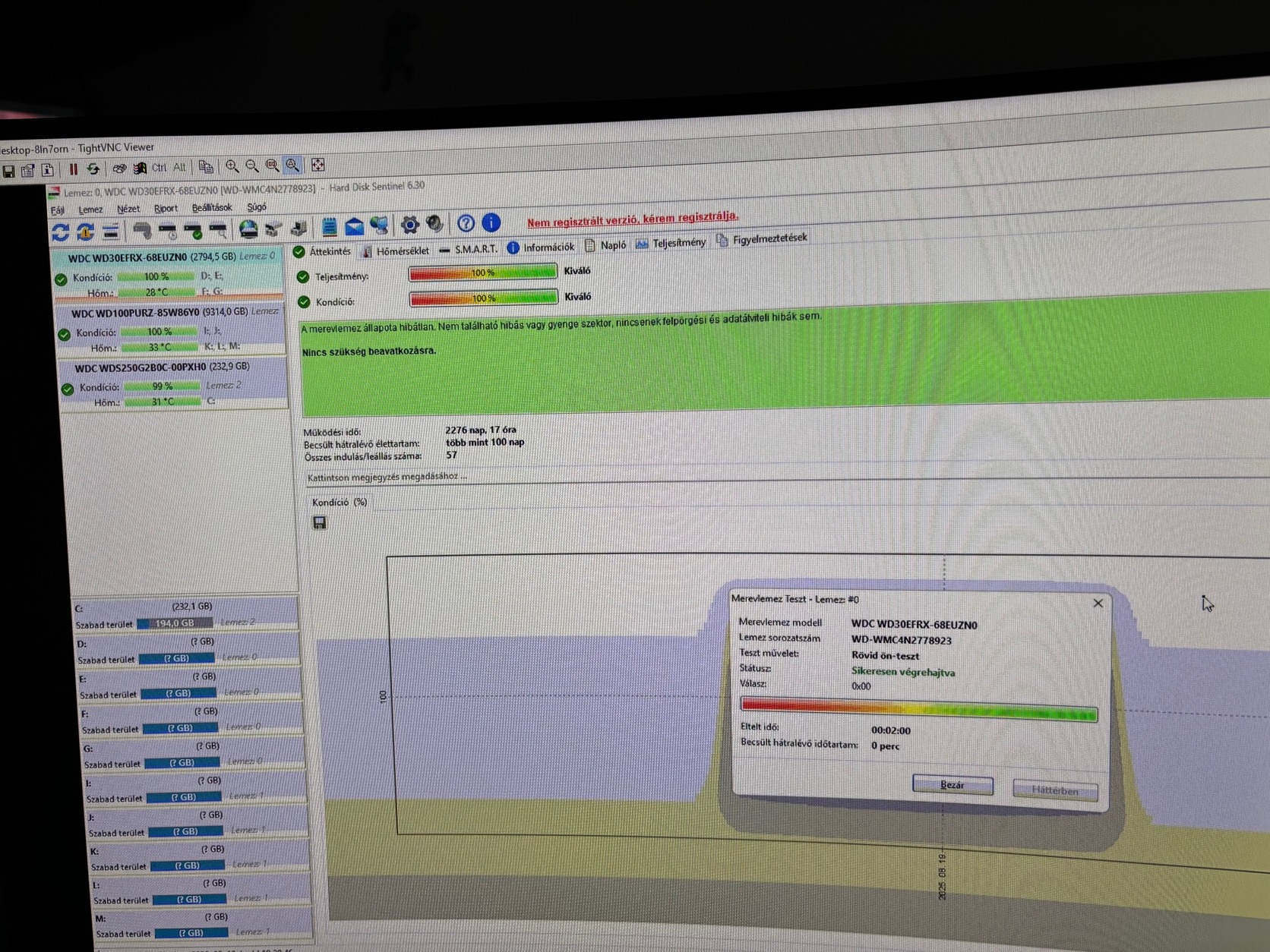Click the globe over disk icon

tap(248, 228)
